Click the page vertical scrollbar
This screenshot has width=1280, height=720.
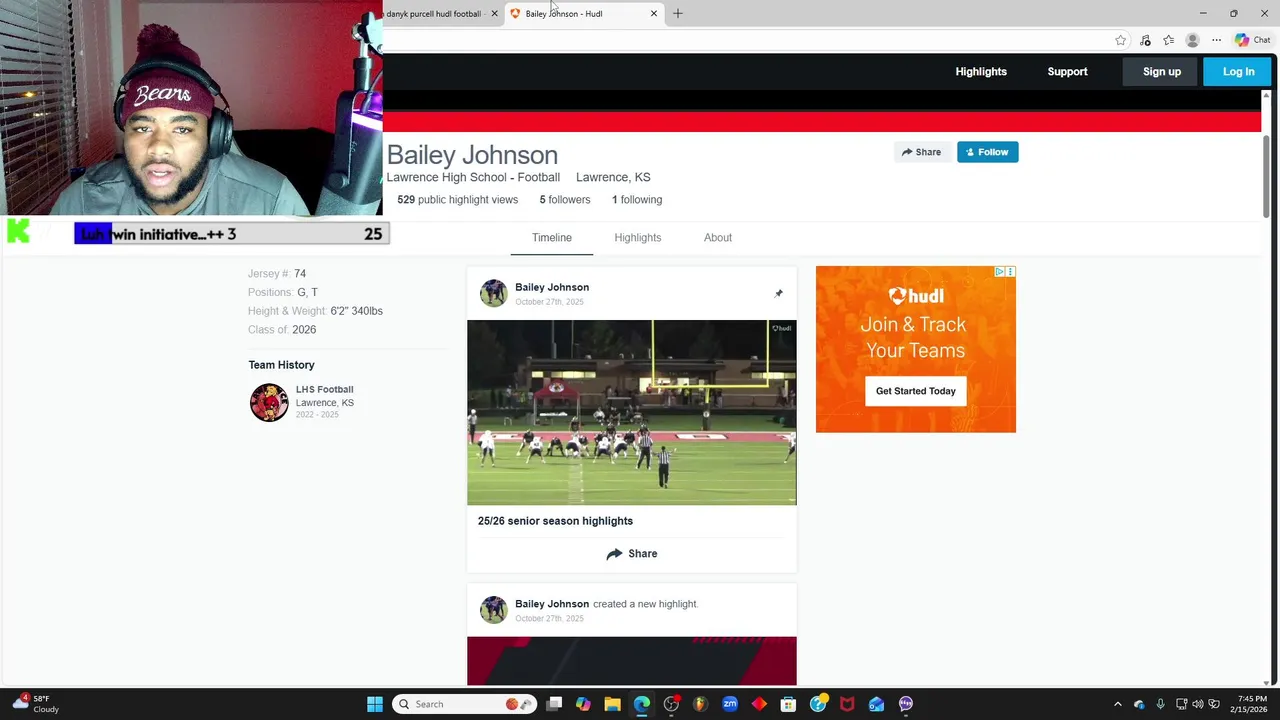(x=1266, y=175)
